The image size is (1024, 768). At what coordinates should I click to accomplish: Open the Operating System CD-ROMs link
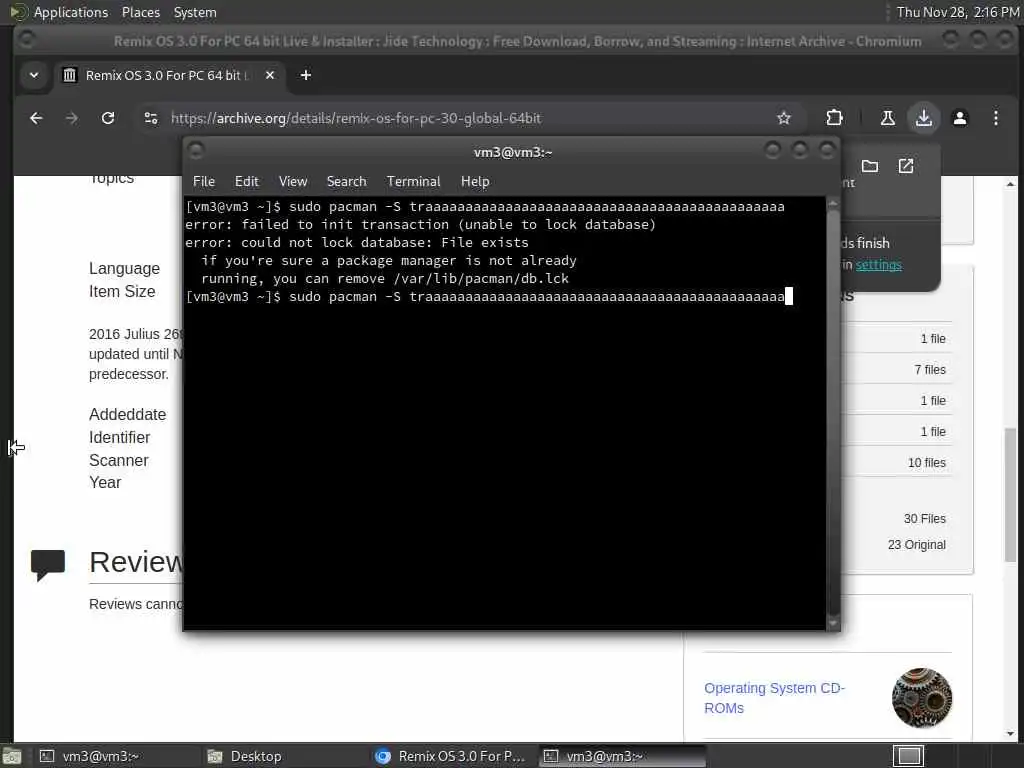tap(775, 697)
